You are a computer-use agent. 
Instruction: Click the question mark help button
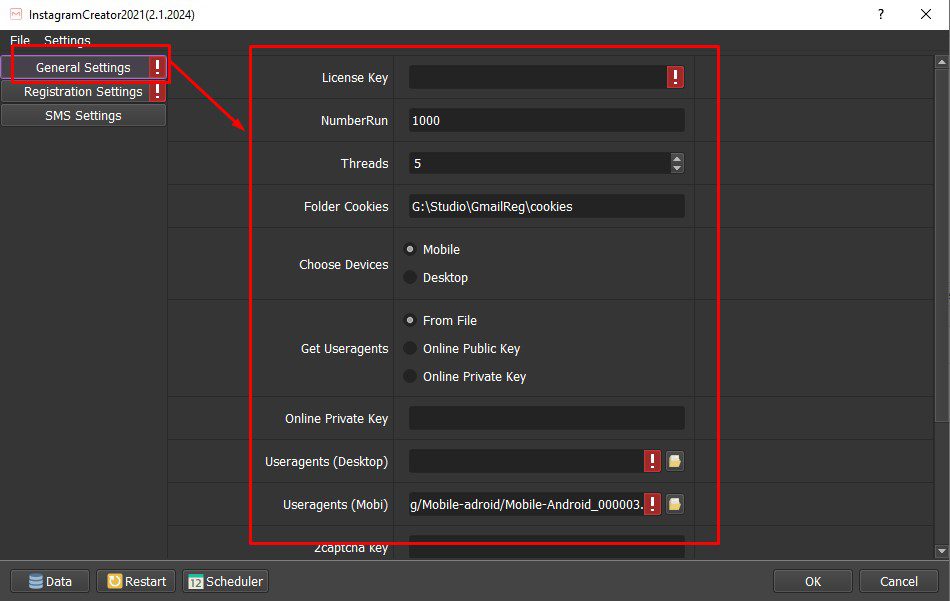881,14
